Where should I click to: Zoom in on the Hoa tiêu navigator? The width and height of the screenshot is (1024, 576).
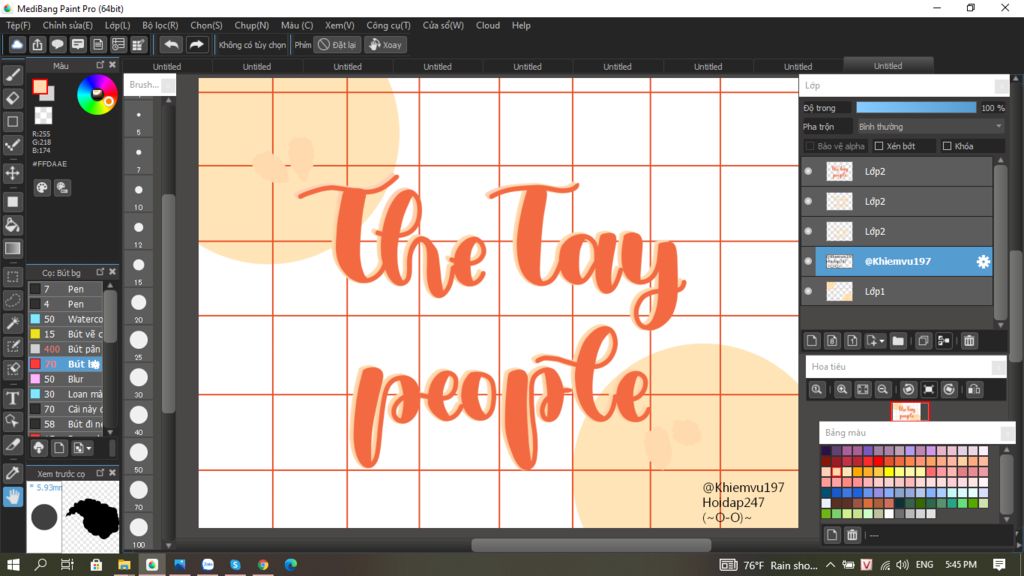tap(842, 389)
